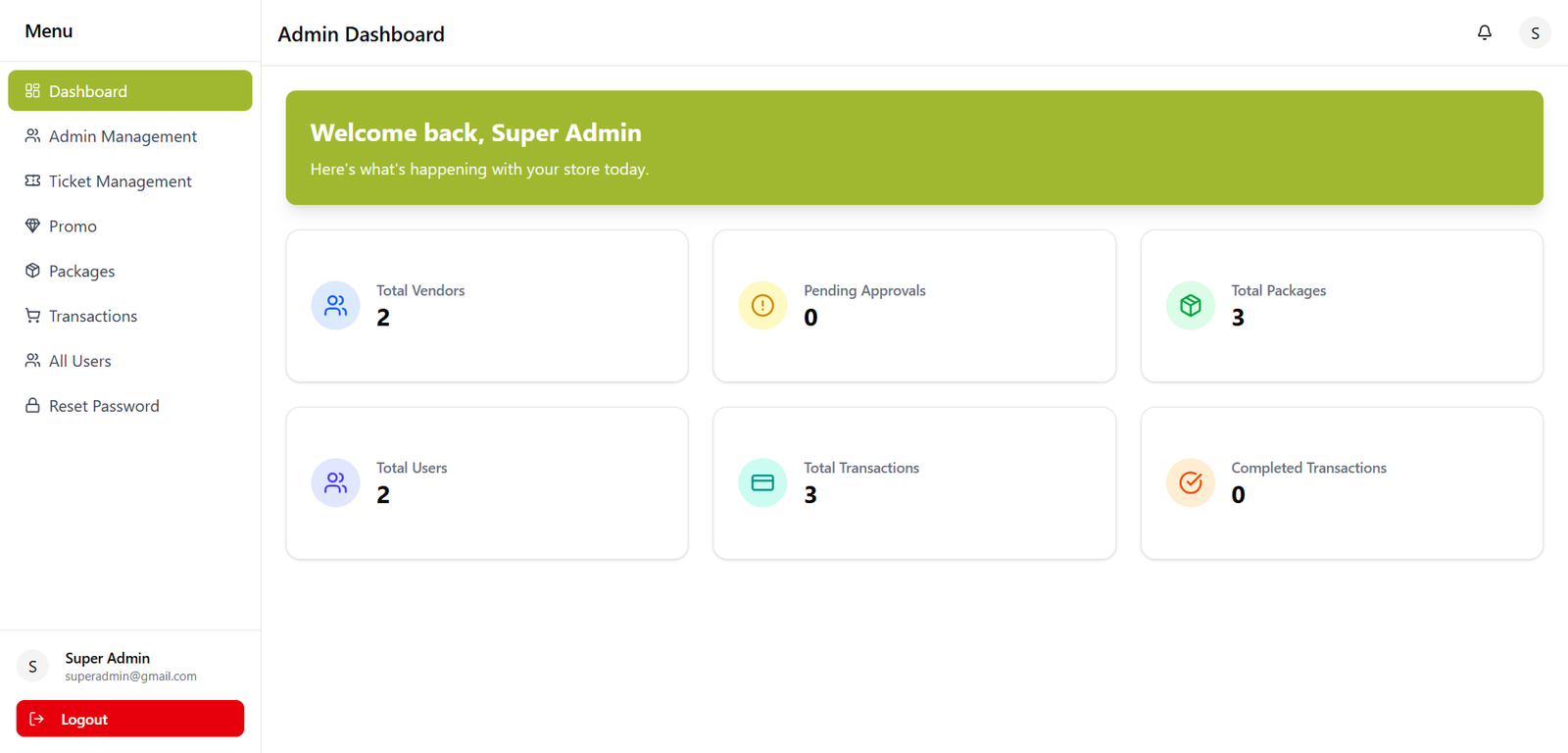Open the Transactions page
The width and height of the screenshot is (1568, 753).
[x=93, y=317]
